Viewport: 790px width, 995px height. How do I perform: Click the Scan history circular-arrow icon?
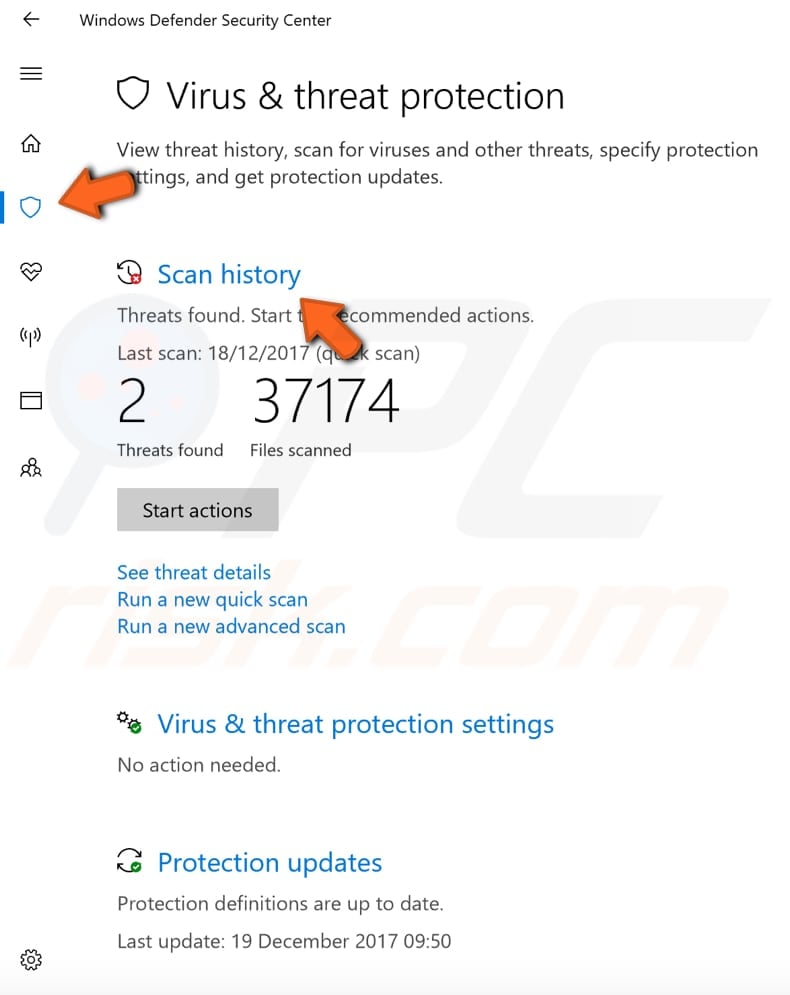128,272
